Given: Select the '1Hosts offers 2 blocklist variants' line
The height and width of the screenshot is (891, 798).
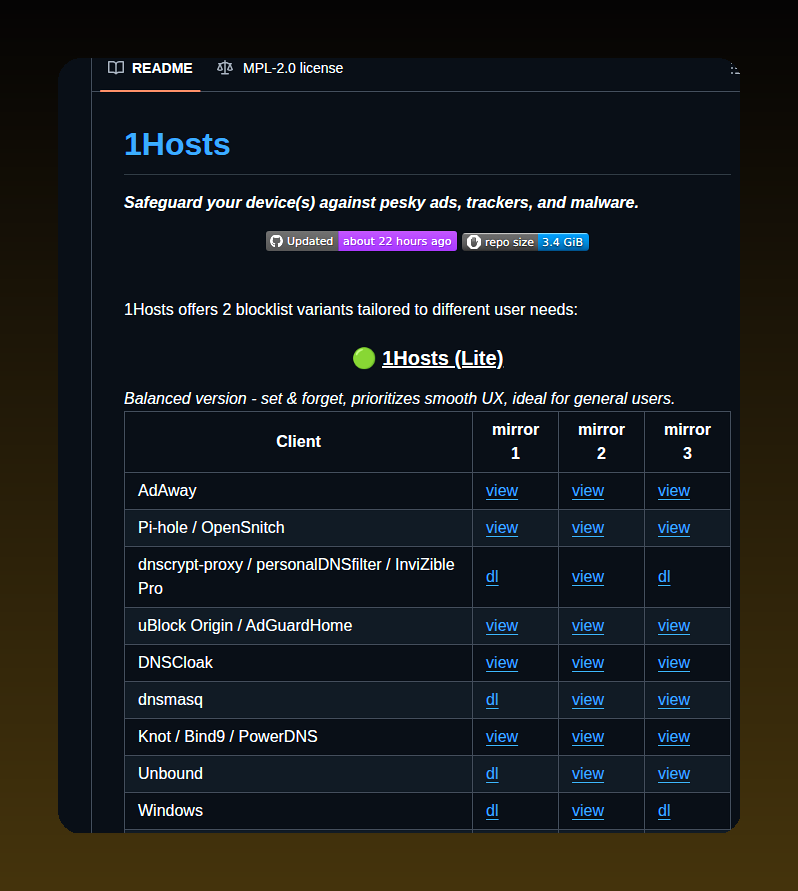Looking at the screenshot, I should tap(351, 310).
